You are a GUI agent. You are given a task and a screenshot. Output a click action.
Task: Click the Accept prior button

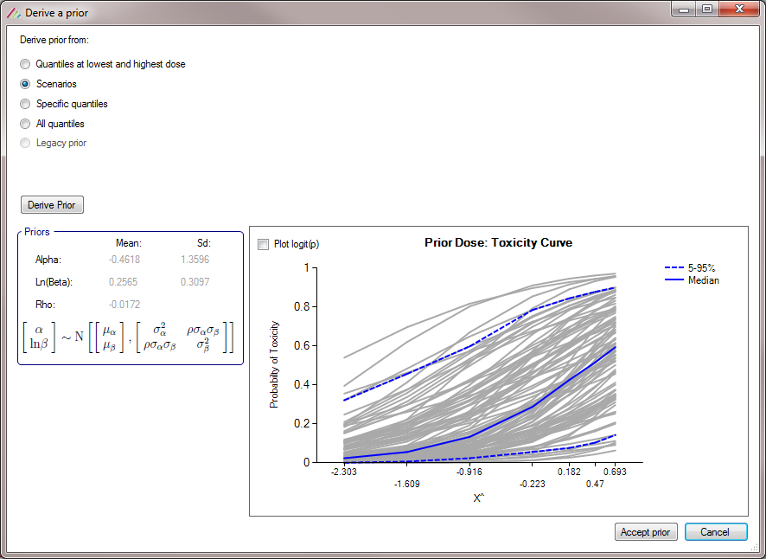(x=646, y=532)
